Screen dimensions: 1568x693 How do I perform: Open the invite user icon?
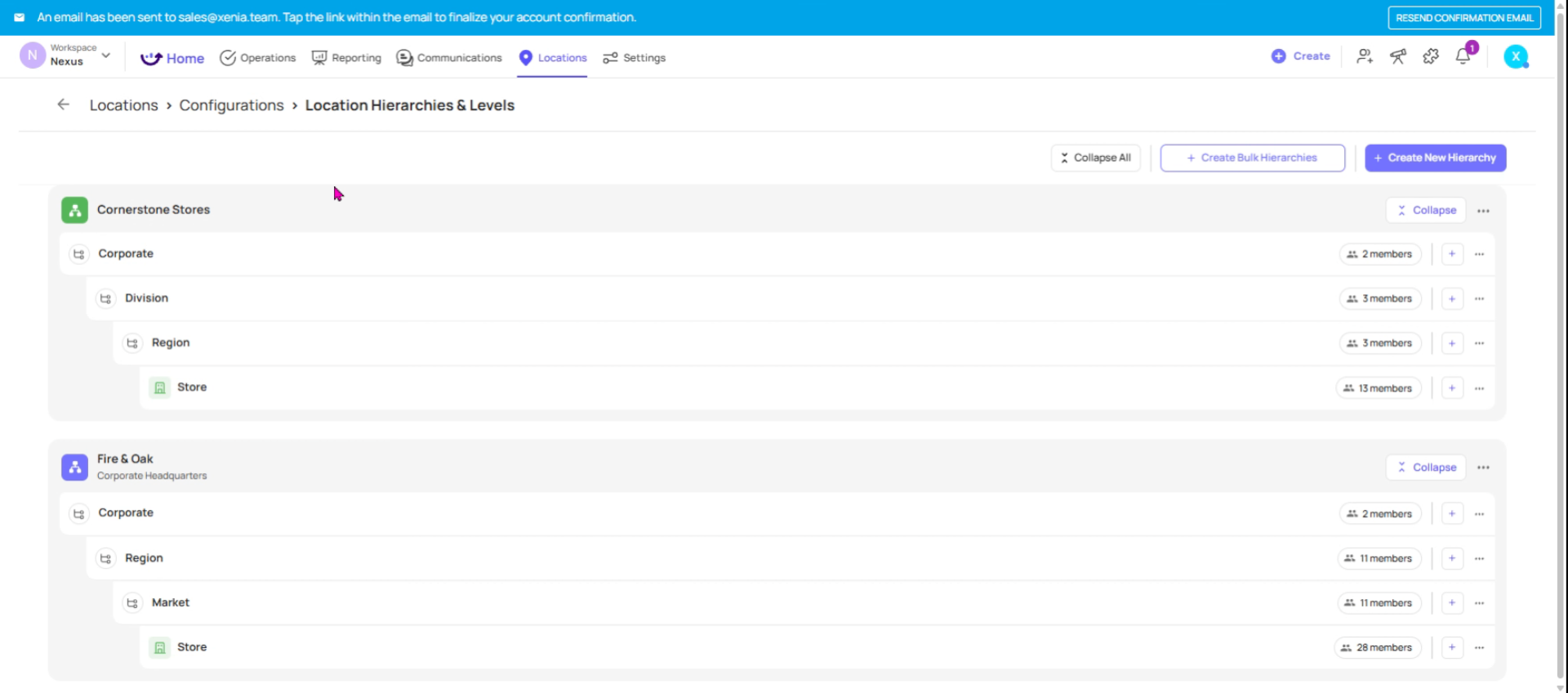[1365, 56]
